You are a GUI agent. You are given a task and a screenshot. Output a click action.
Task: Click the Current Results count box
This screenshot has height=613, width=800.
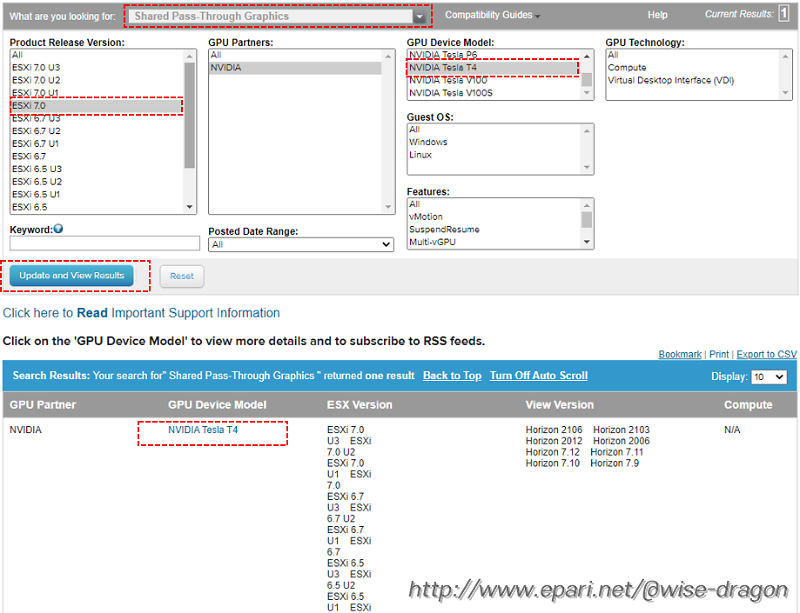pyautogui.click(x=784, y=14)
